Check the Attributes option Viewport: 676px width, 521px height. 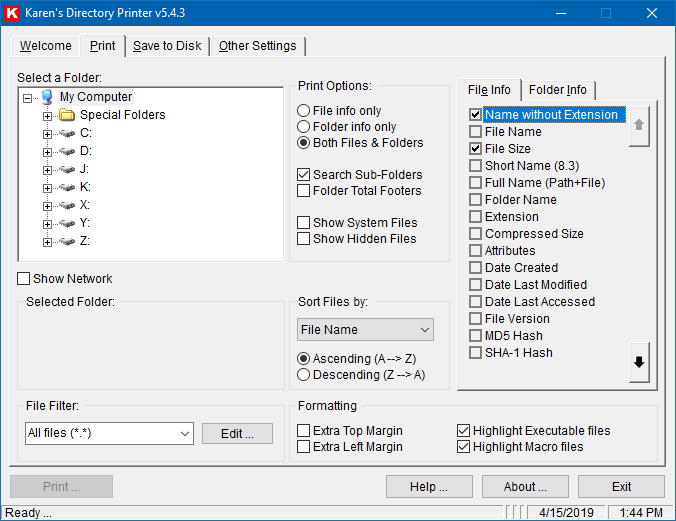[475, 251]
